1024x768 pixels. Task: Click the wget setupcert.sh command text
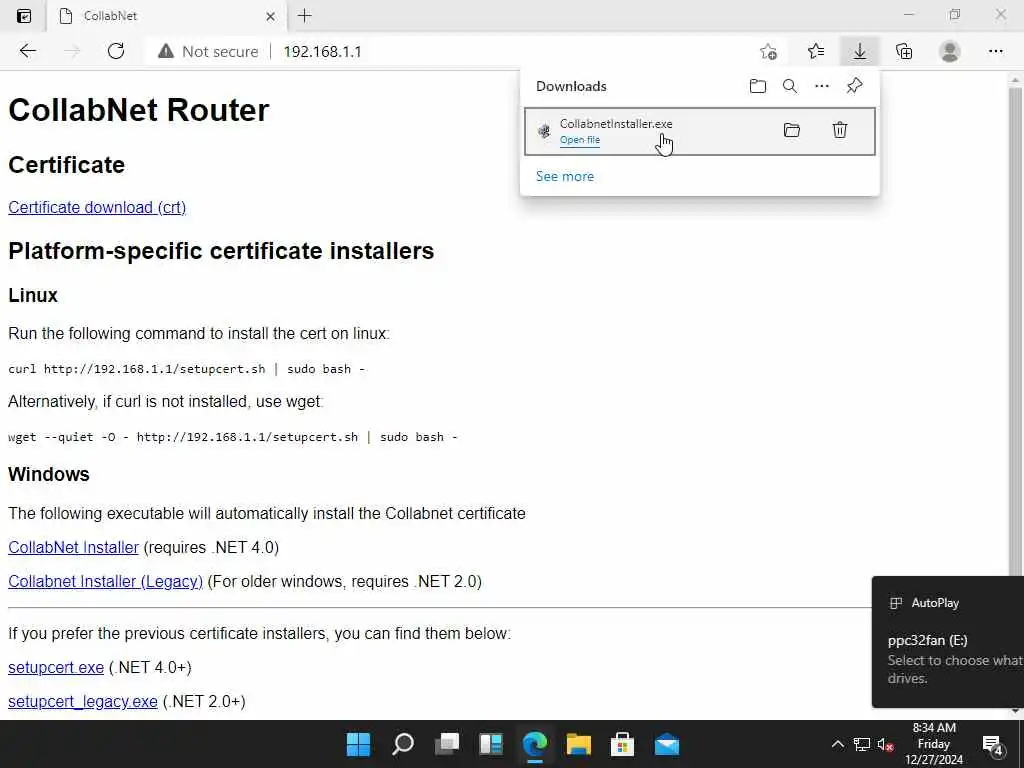(232, 437)
